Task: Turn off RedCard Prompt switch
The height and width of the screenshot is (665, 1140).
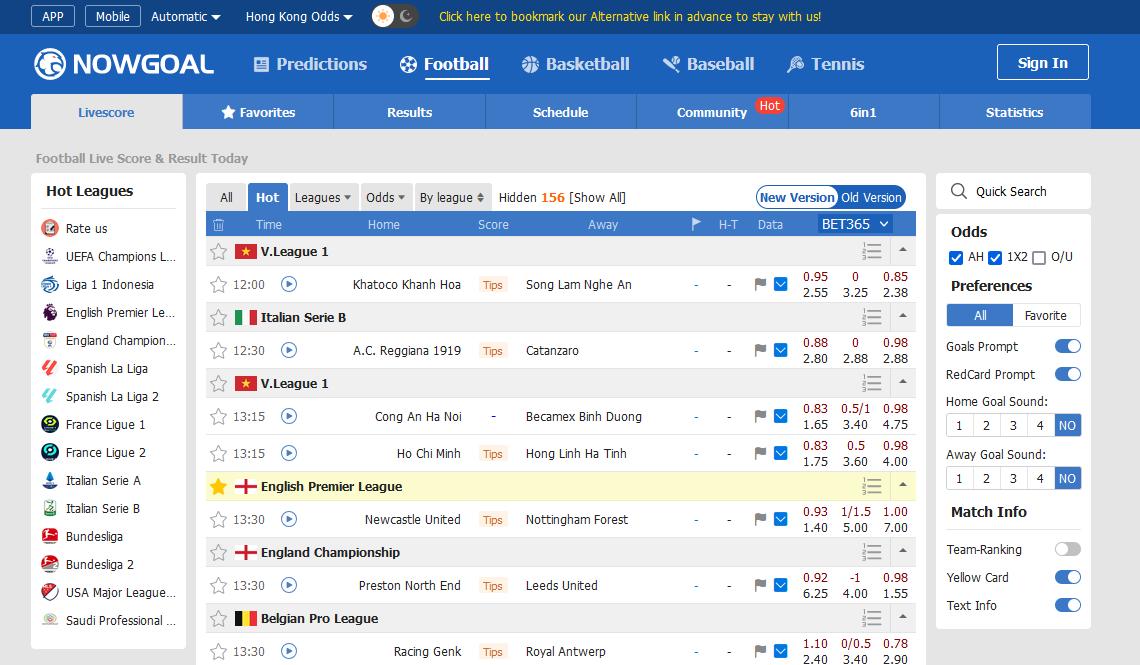Action: coord(1067,374)
